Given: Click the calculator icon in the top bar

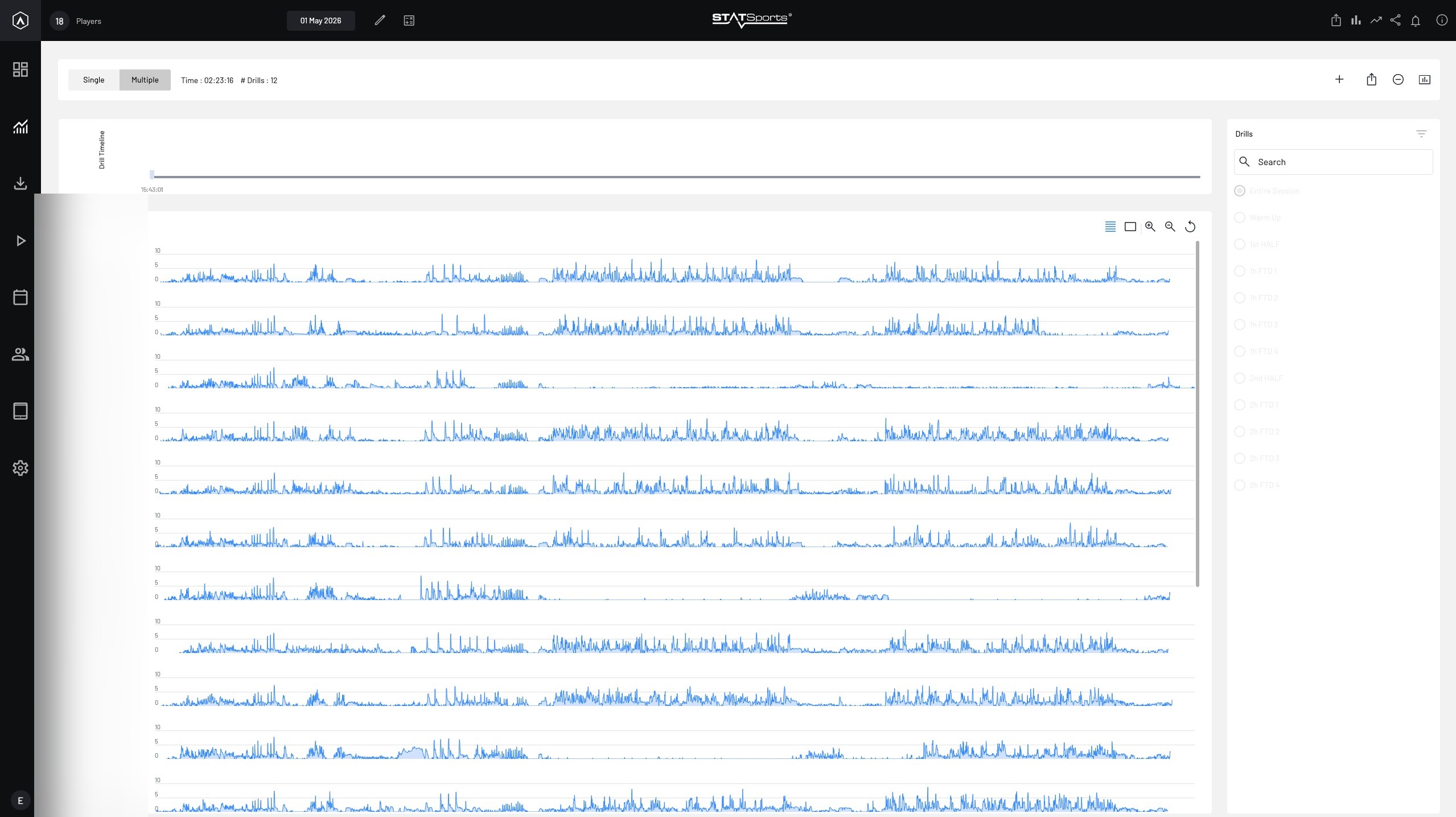Looking at the screenshot, I should (409, 20).
